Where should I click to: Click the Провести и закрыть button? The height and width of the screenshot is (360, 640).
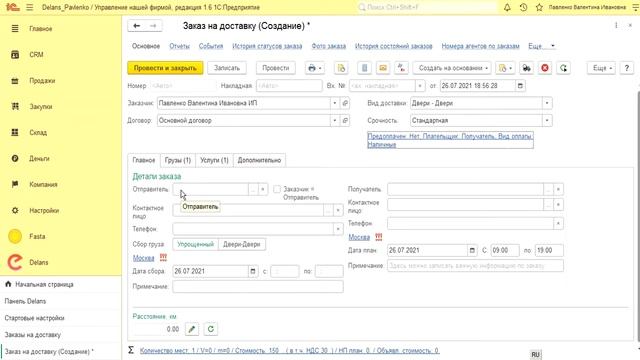click(165, 68)
